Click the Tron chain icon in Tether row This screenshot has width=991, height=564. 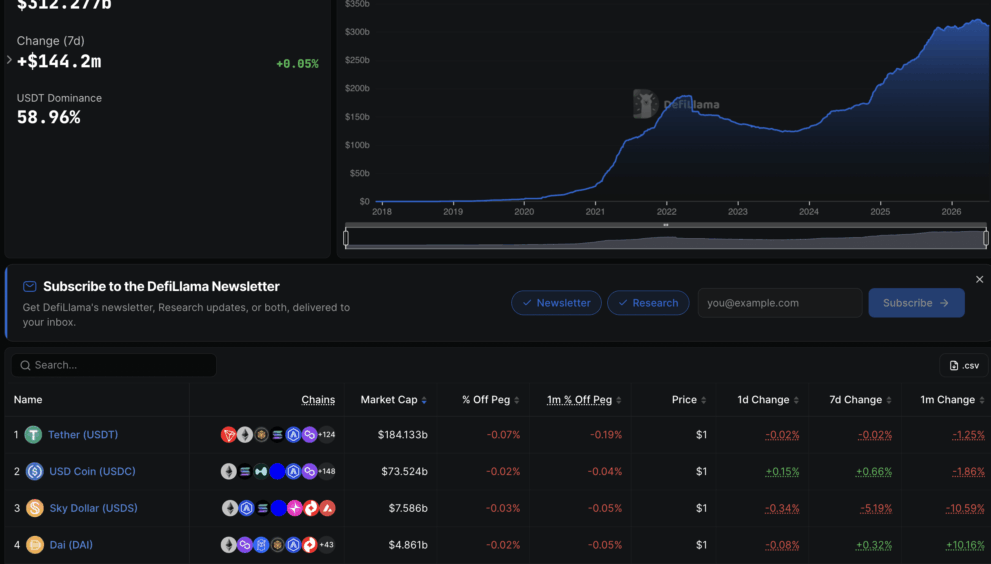coord(228,435)
